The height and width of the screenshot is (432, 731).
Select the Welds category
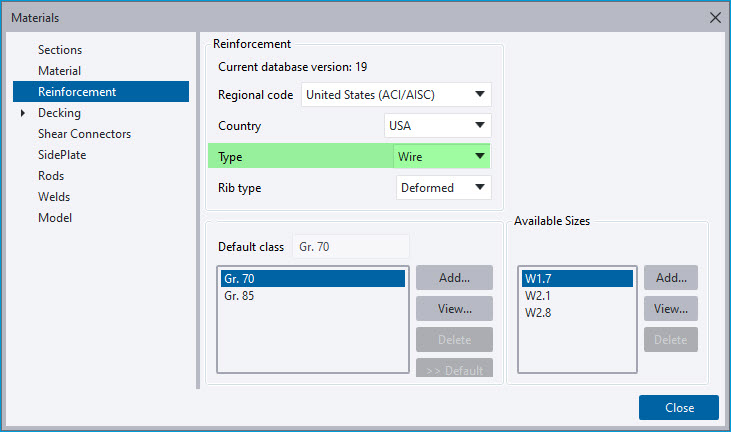(x=54, y=197)
